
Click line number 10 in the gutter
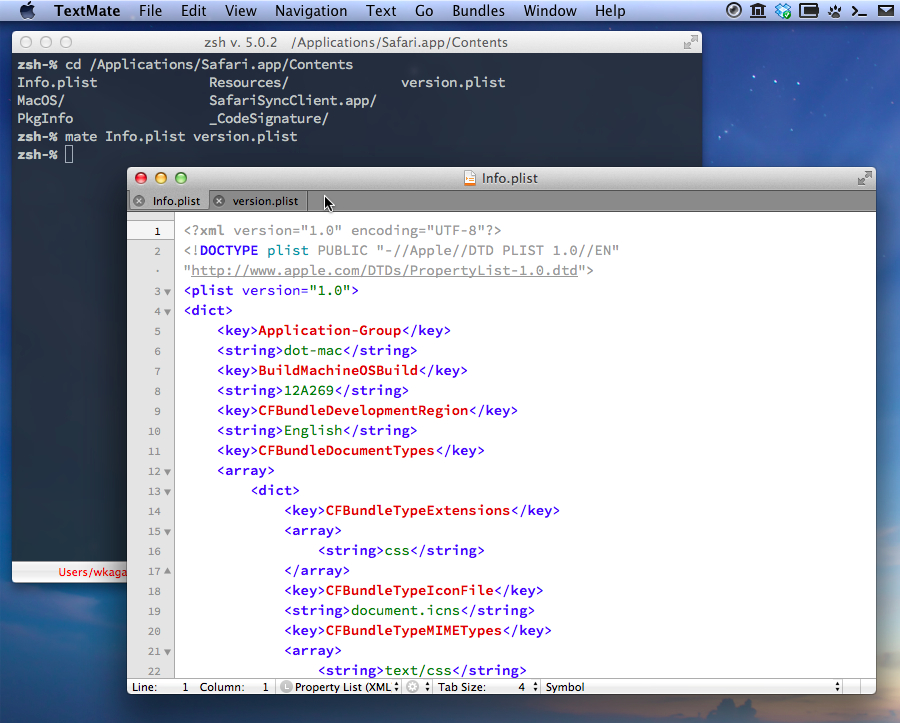pyautogui.click(x=154, y=432)
